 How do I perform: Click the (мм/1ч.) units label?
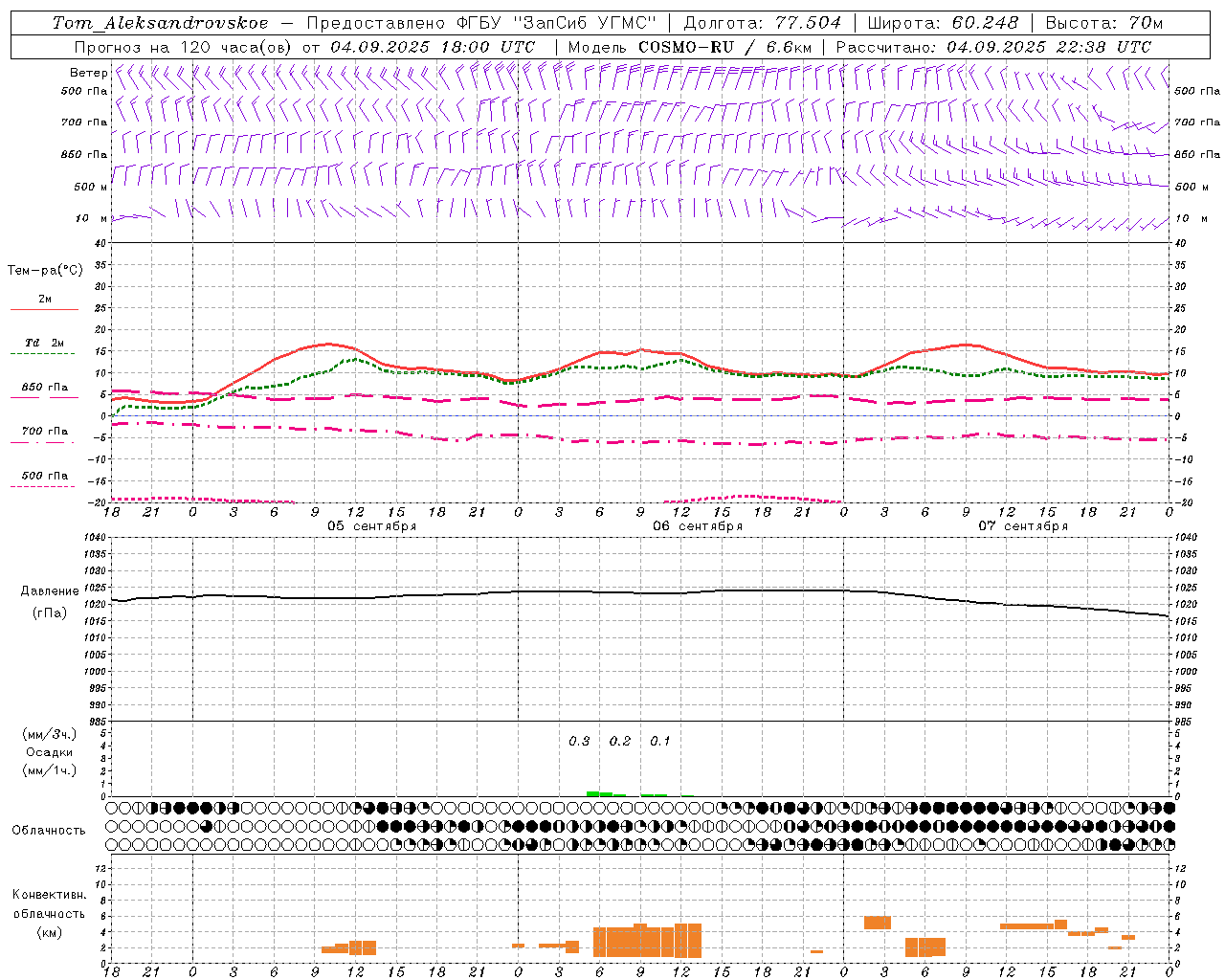49,771
